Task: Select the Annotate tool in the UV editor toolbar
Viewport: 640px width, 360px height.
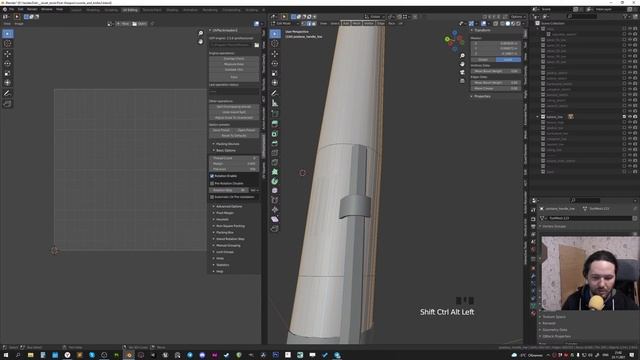Action: tap(7, 93)
